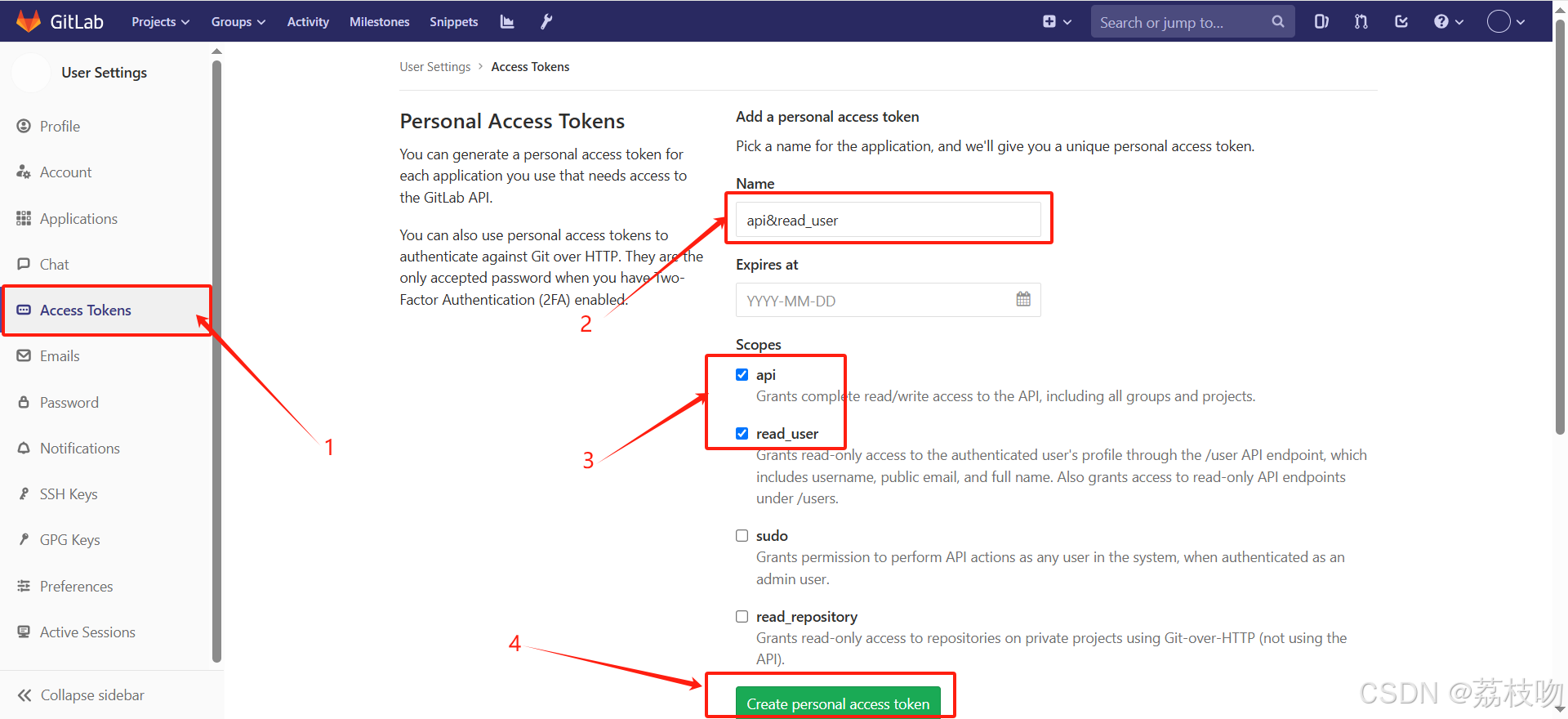
Task: Click the new item plus icon
Action: coord(1049,22)
